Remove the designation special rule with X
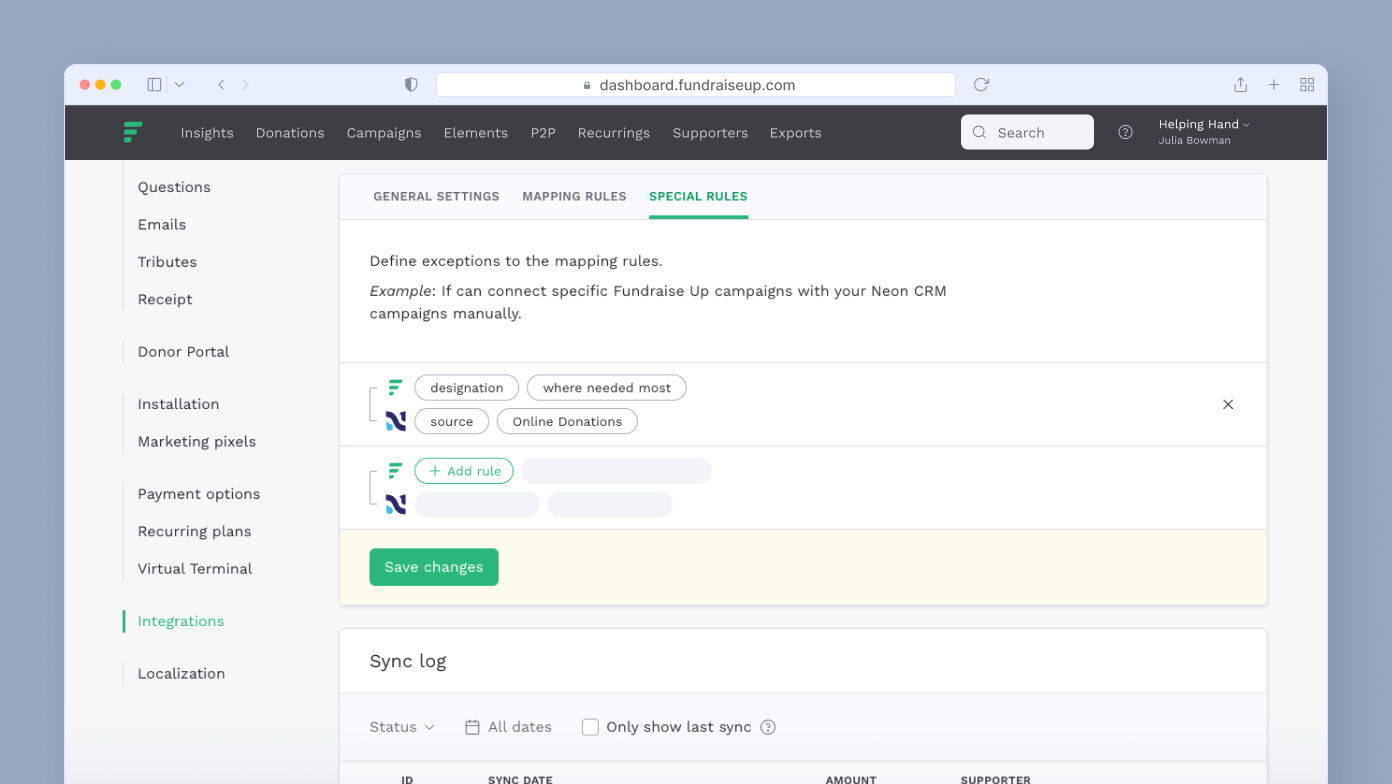The width and height of the screenshot is (1392, 784). [1228, 404]
